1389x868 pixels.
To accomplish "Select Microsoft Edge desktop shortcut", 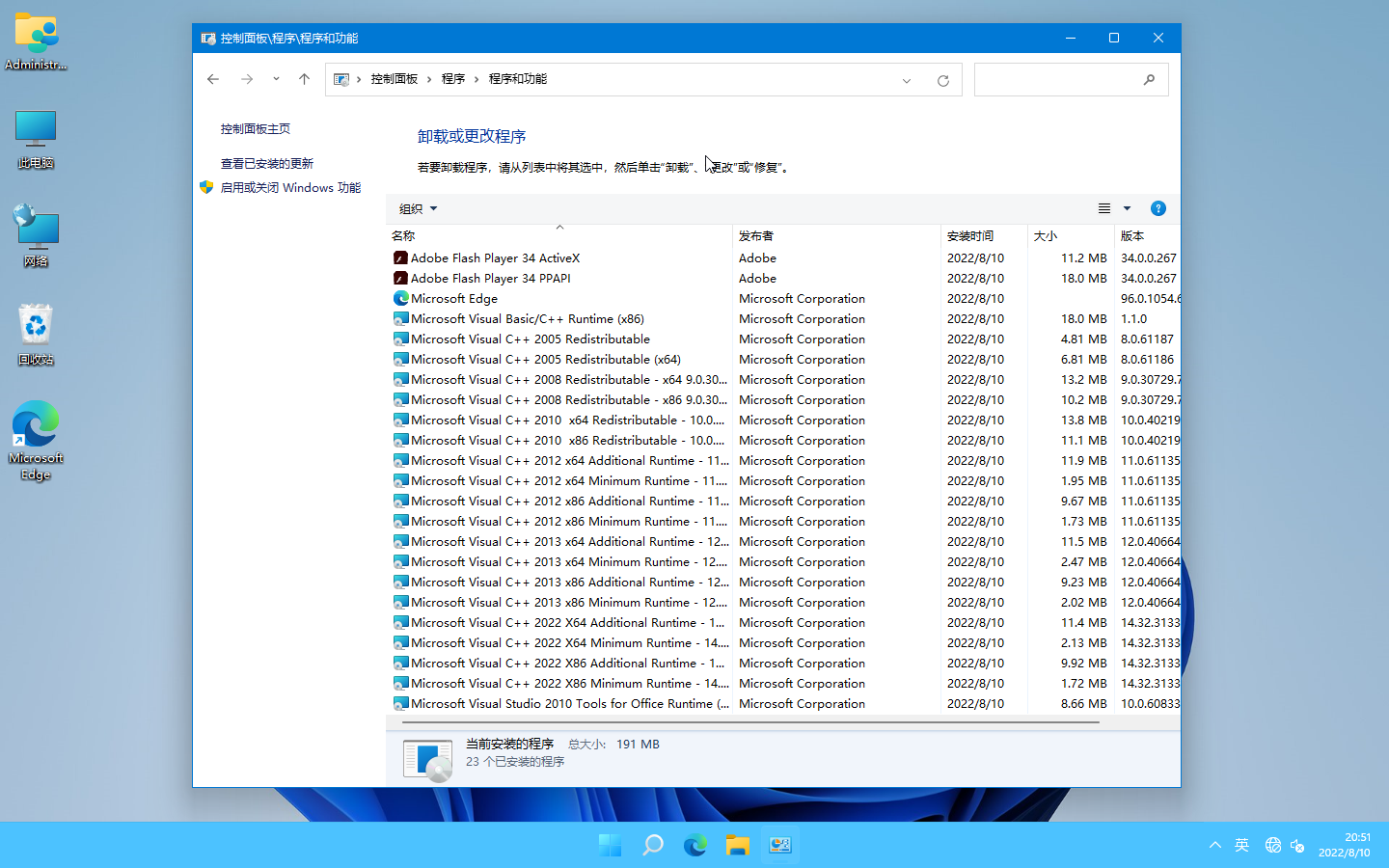I will pyautogui.click(x=36, y=441).
